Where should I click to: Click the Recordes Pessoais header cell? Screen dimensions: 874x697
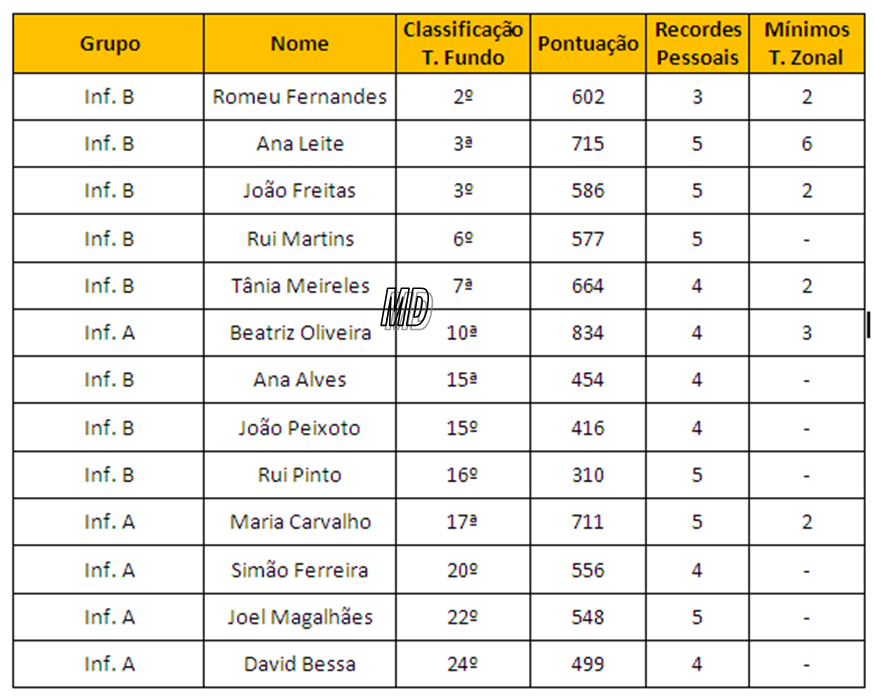click(697, 44)
